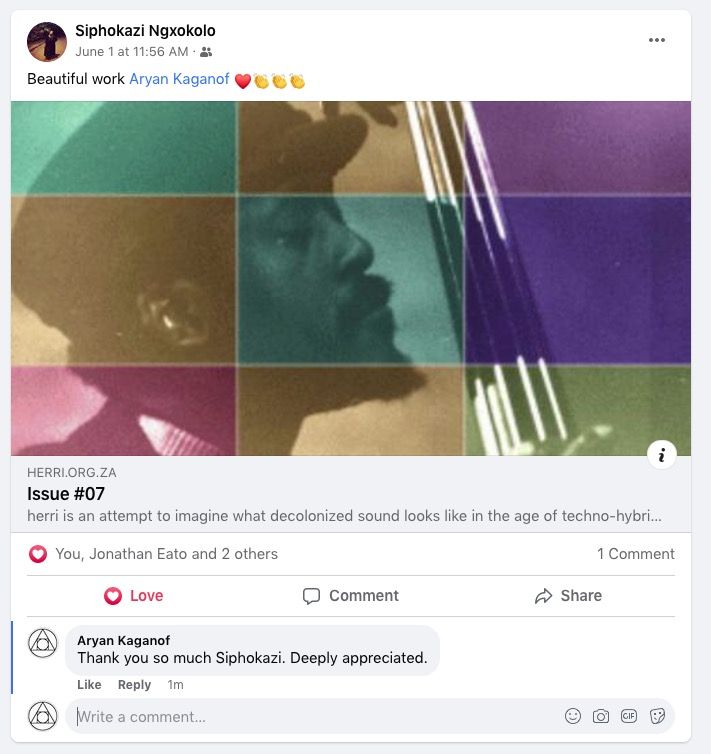The height and width of the screenshot is (754, 711).
Task: Open the sticker picker icon
Action: 657,716
